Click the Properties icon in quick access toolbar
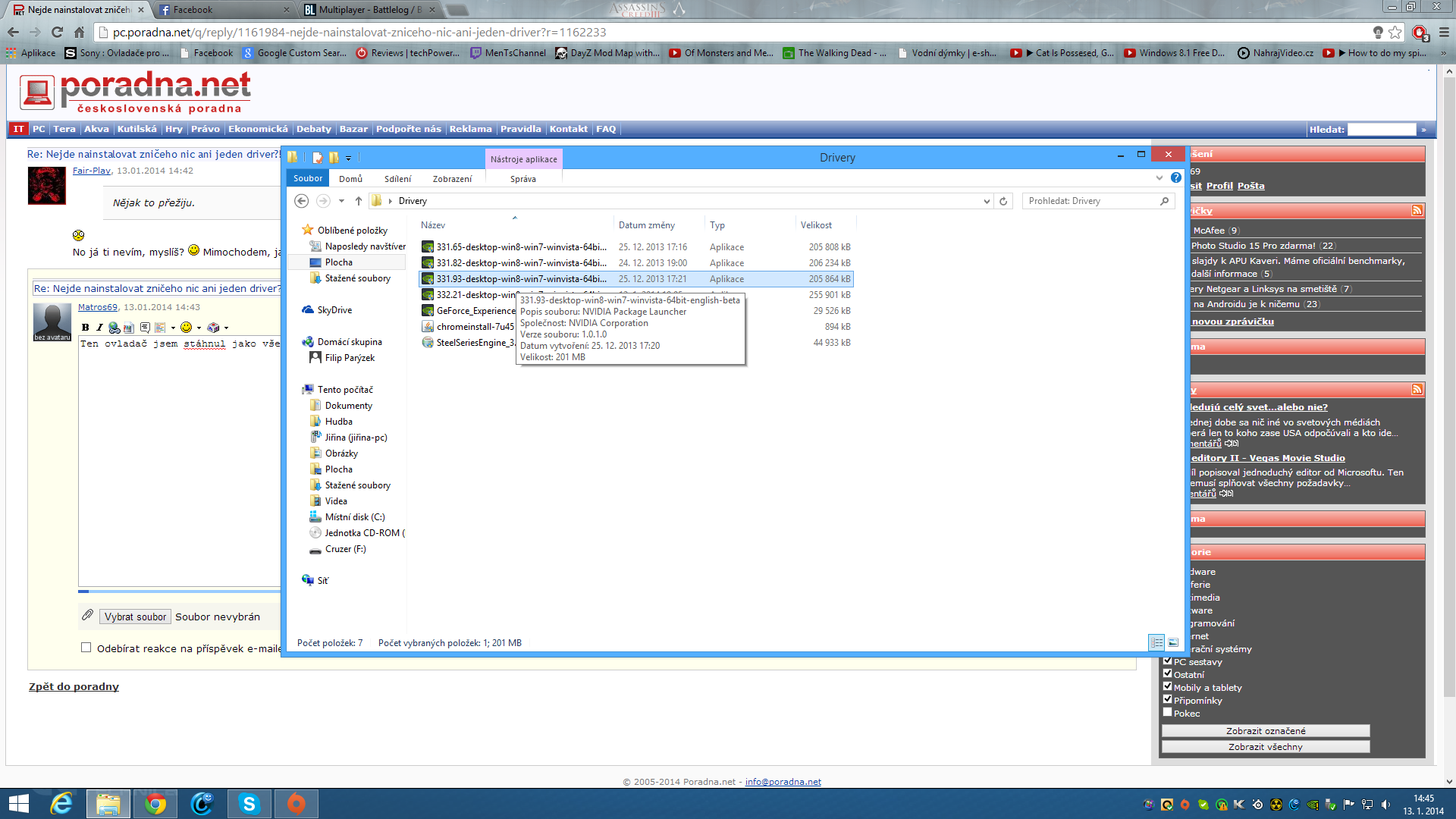Screen dimensions: 1456x819 (317, 158)
